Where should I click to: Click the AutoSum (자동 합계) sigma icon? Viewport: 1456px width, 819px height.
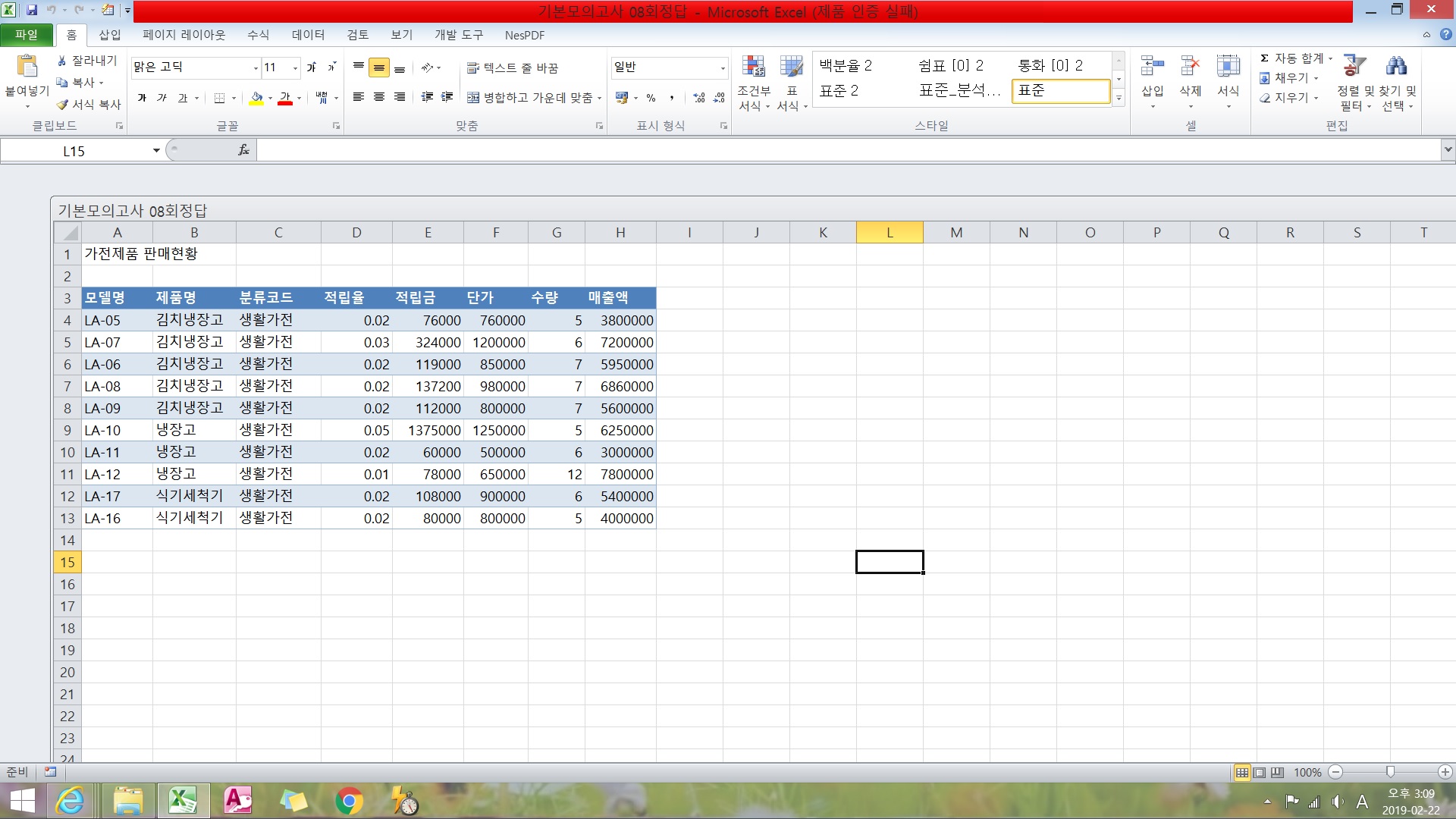tap(1264, 58)
